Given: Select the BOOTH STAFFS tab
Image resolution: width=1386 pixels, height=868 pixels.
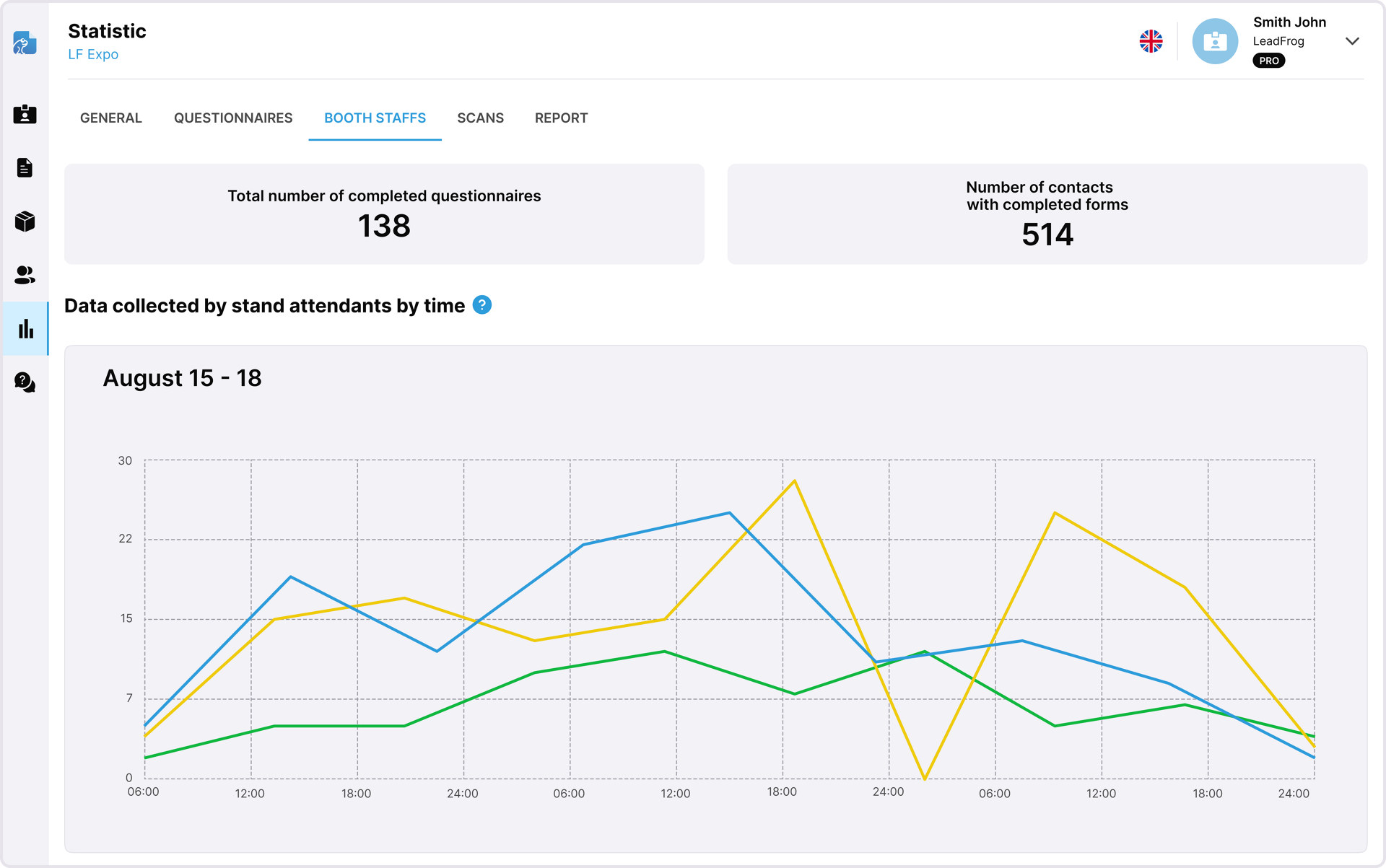Looking at the screenshot, I should point(375,118).
